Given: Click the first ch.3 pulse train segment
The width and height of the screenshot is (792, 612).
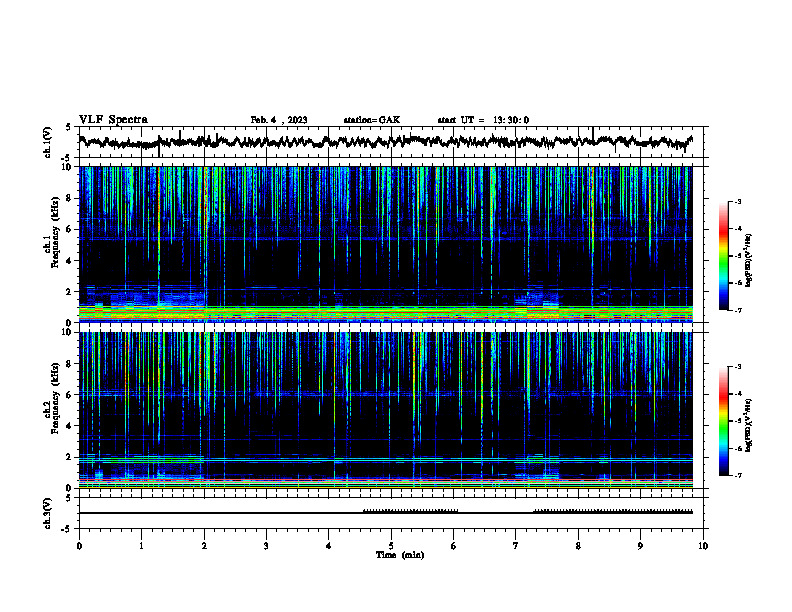Looking at the screenshot, I should [411, 511].
